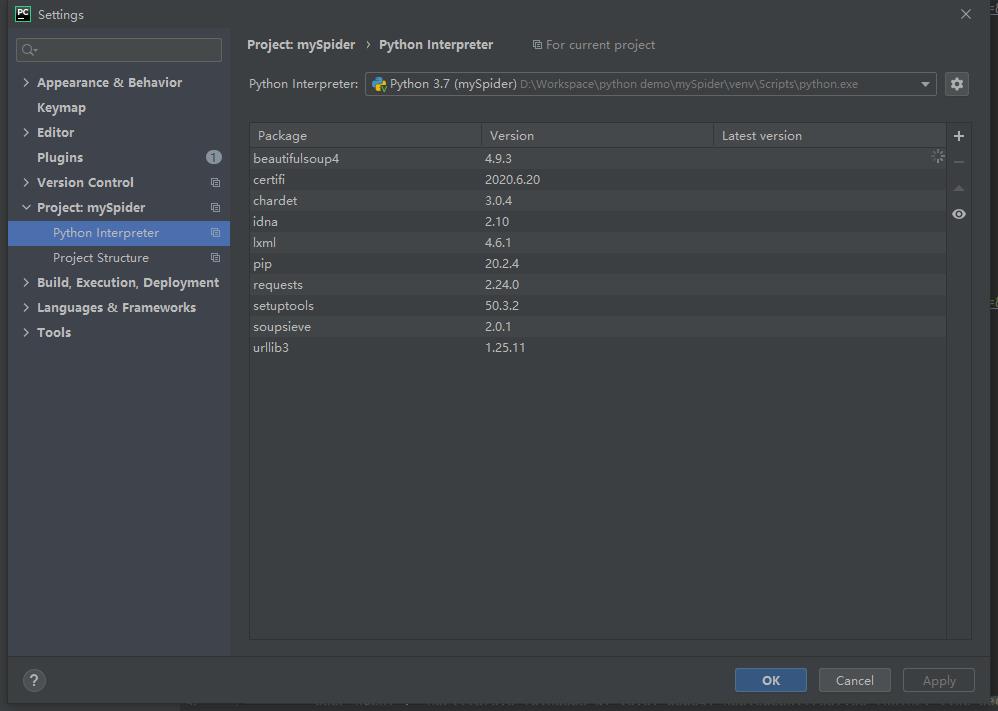The image size is (998, 711).
Task: Click copy icon beside Project Structure
Action: click(215, 258)
